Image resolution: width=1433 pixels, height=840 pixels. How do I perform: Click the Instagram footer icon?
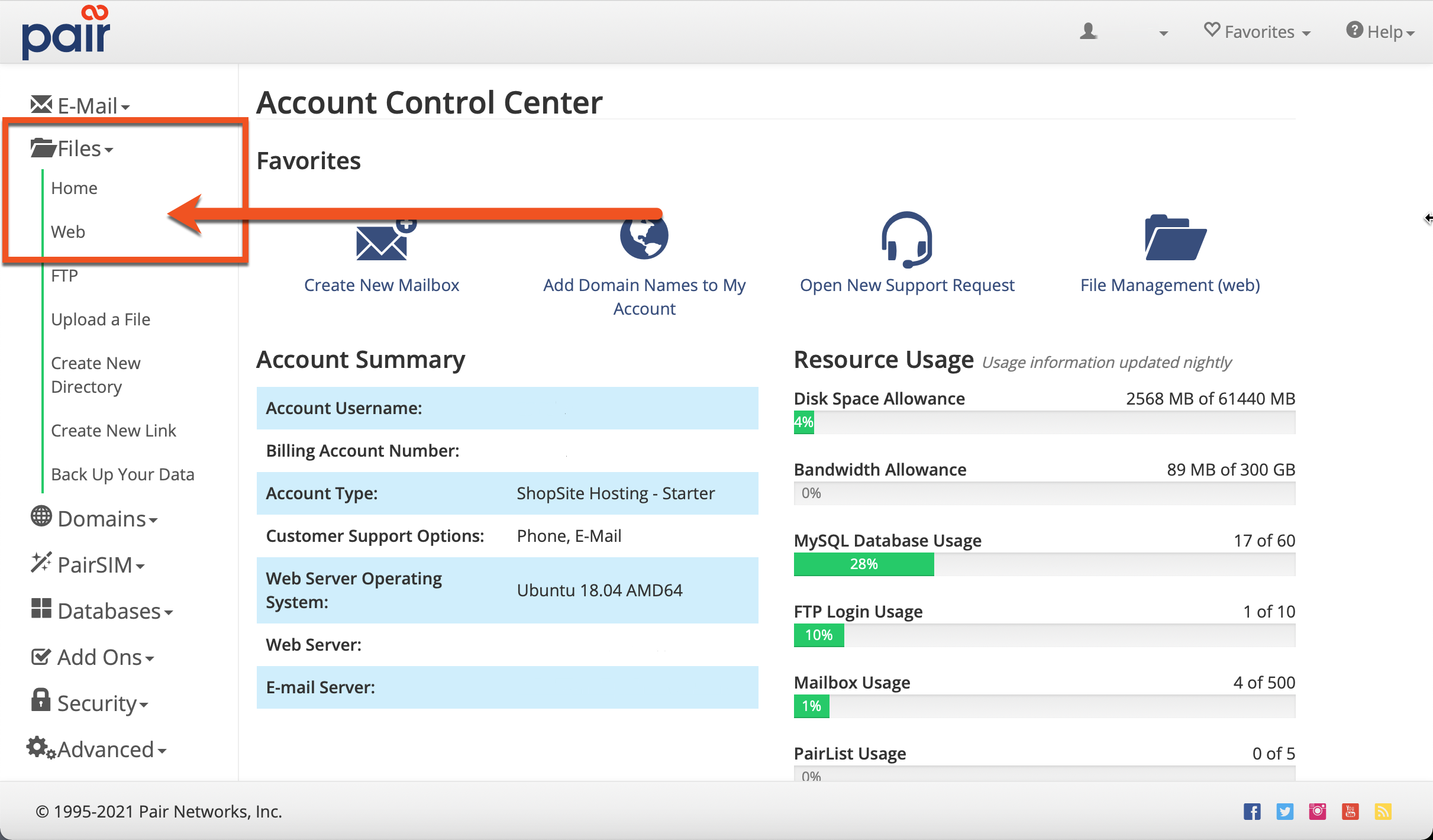click(1318, 812)
